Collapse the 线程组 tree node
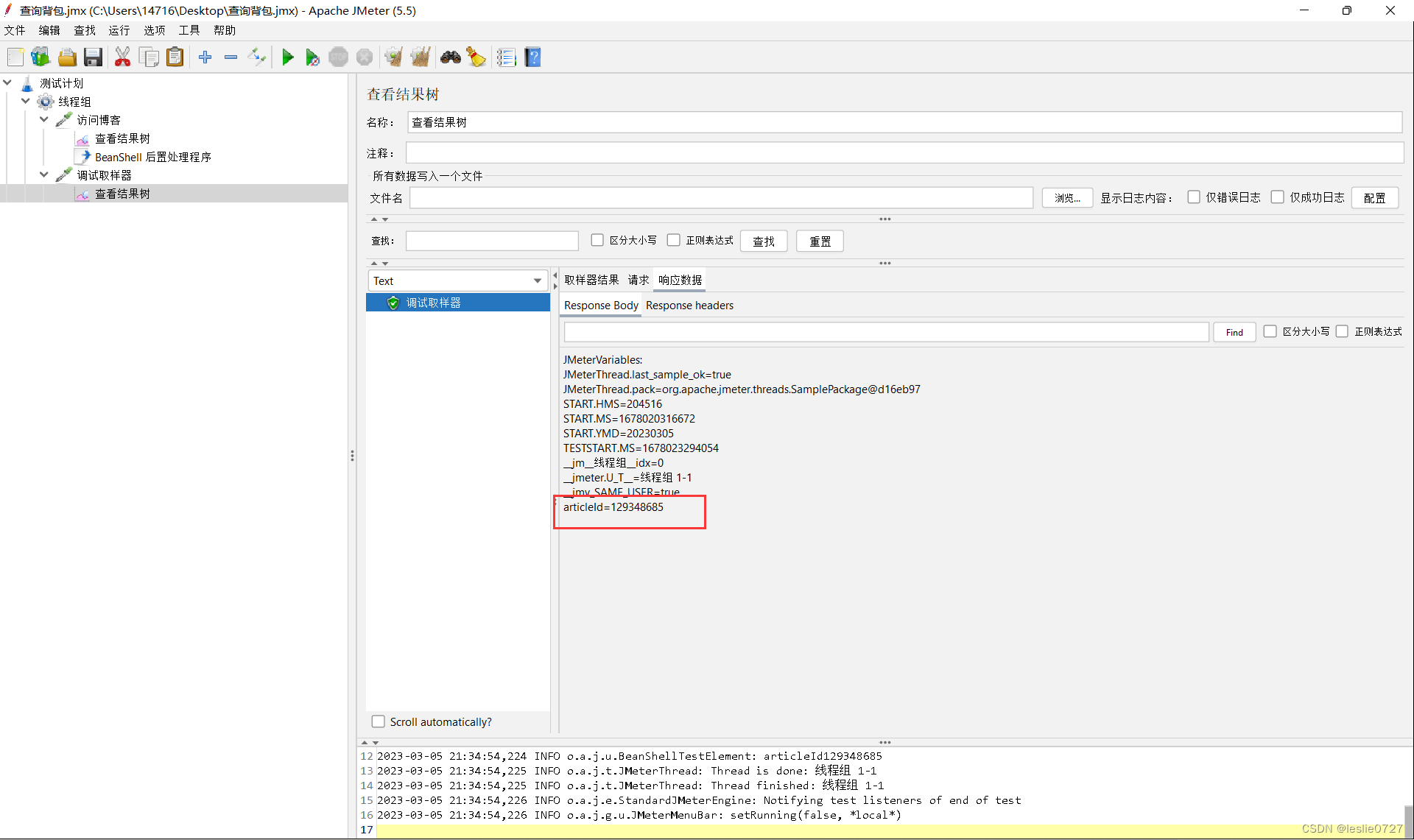The image size is (1414, 840). tap(26, 102)
